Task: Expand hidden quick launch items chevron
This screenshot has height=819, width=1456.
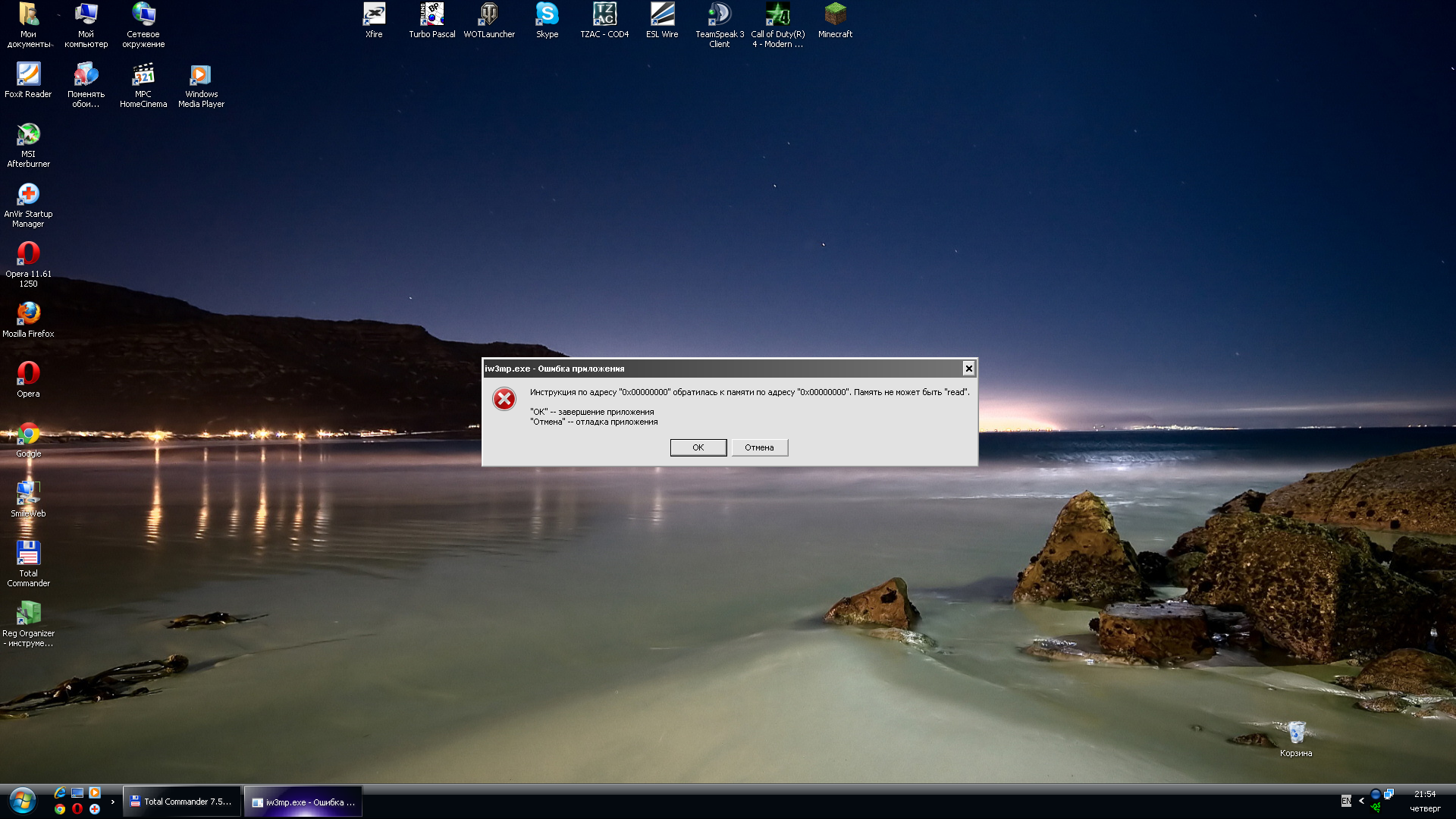Action: coord(113,802)
